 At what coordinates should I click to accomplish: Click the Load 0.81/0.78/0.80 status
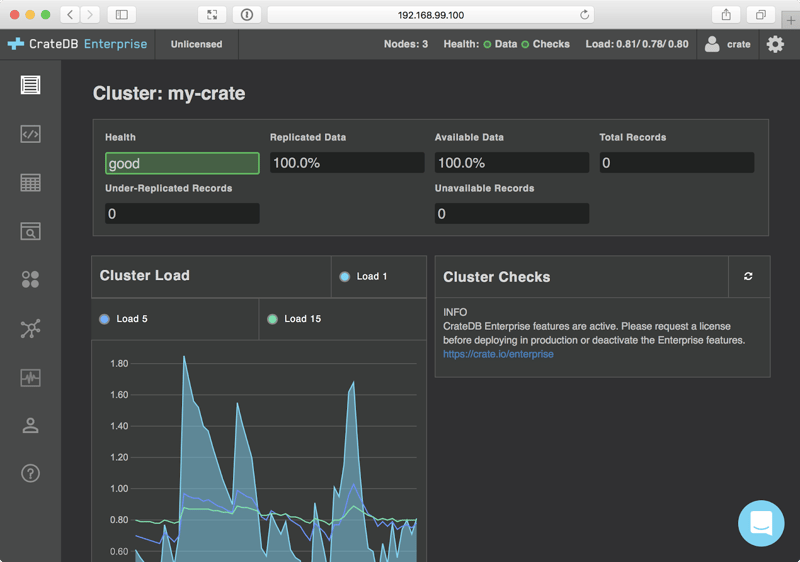click(637, 44)
